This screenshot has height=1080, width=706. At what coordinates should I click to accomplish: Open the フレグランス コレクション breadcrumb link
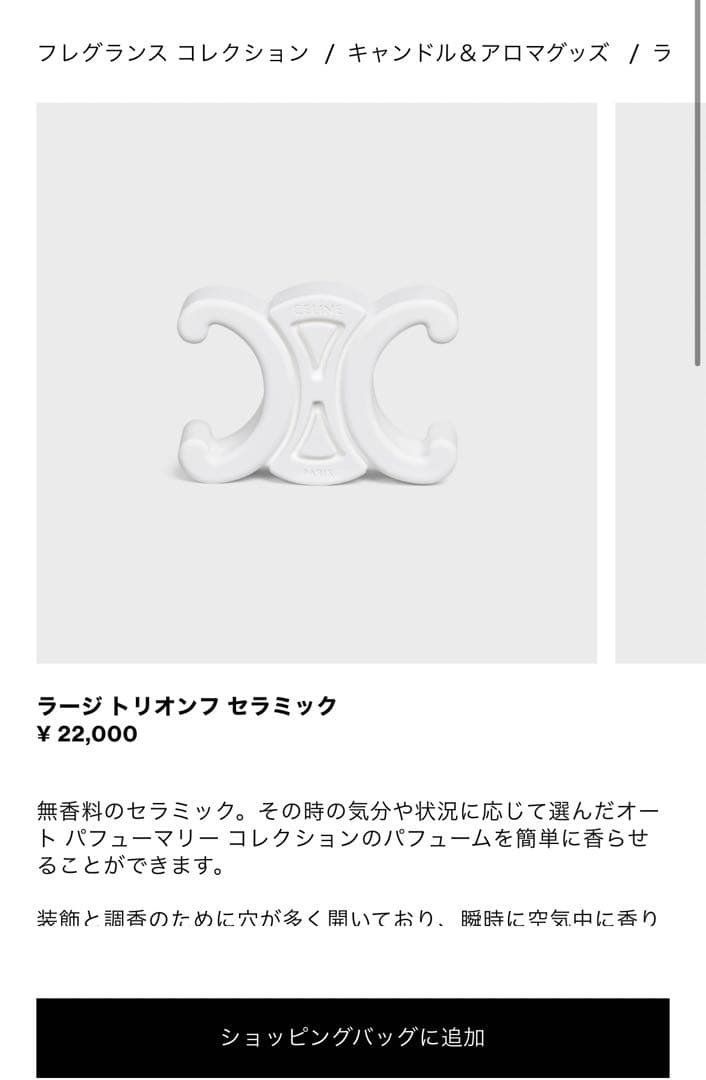(x=172, y=52)
